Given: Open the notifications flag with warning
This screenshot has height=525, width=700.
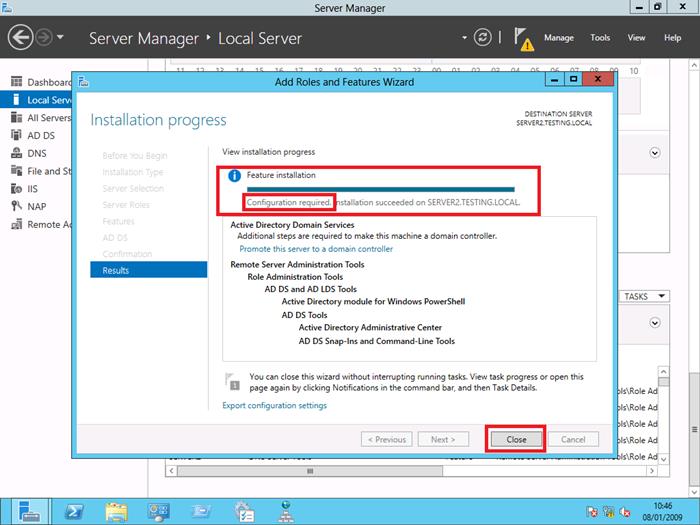Looking at the screenshot, I should [x=523, y=39].
